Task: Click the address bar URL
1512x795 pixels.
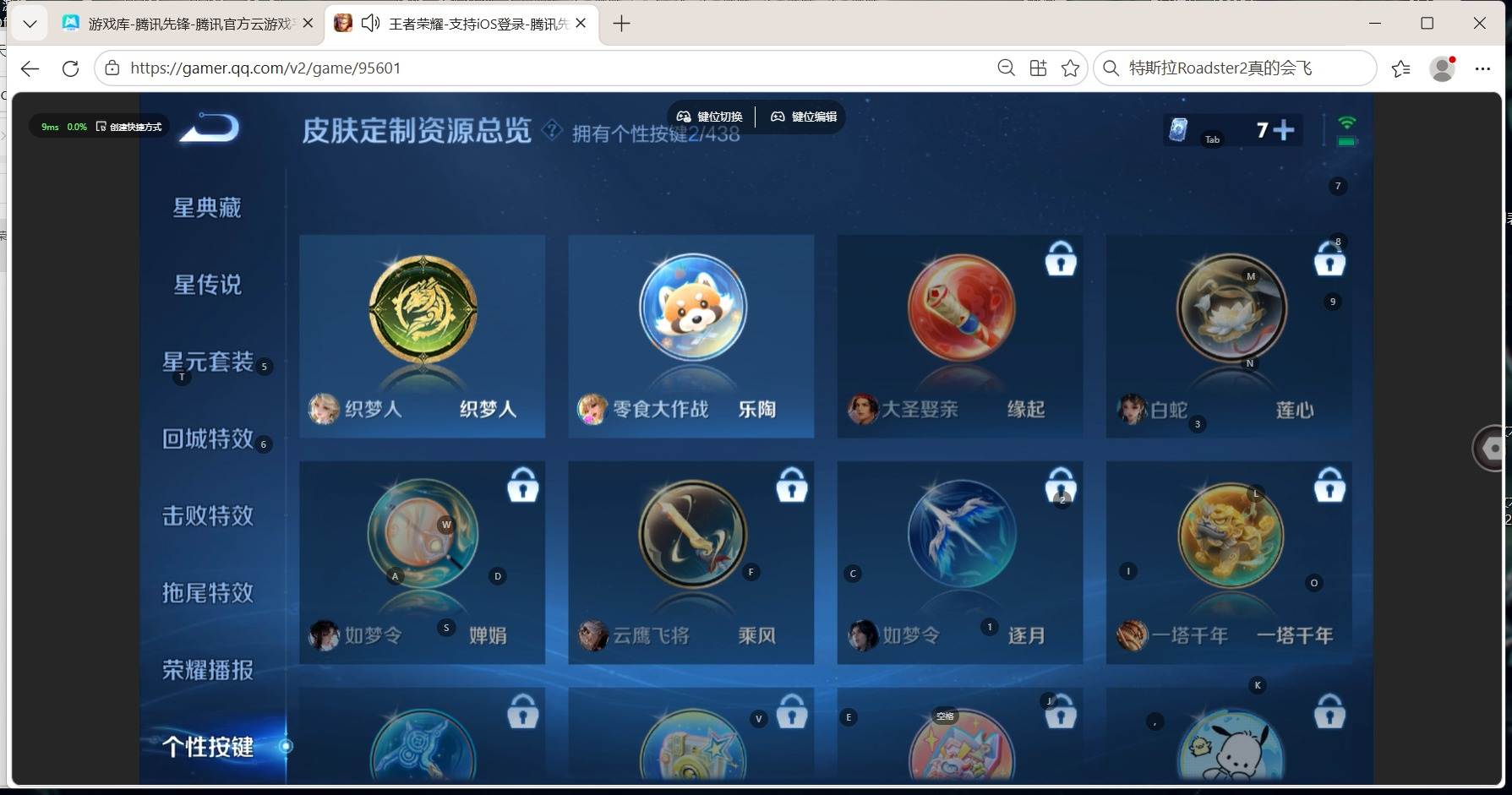Action: [265, 68]
